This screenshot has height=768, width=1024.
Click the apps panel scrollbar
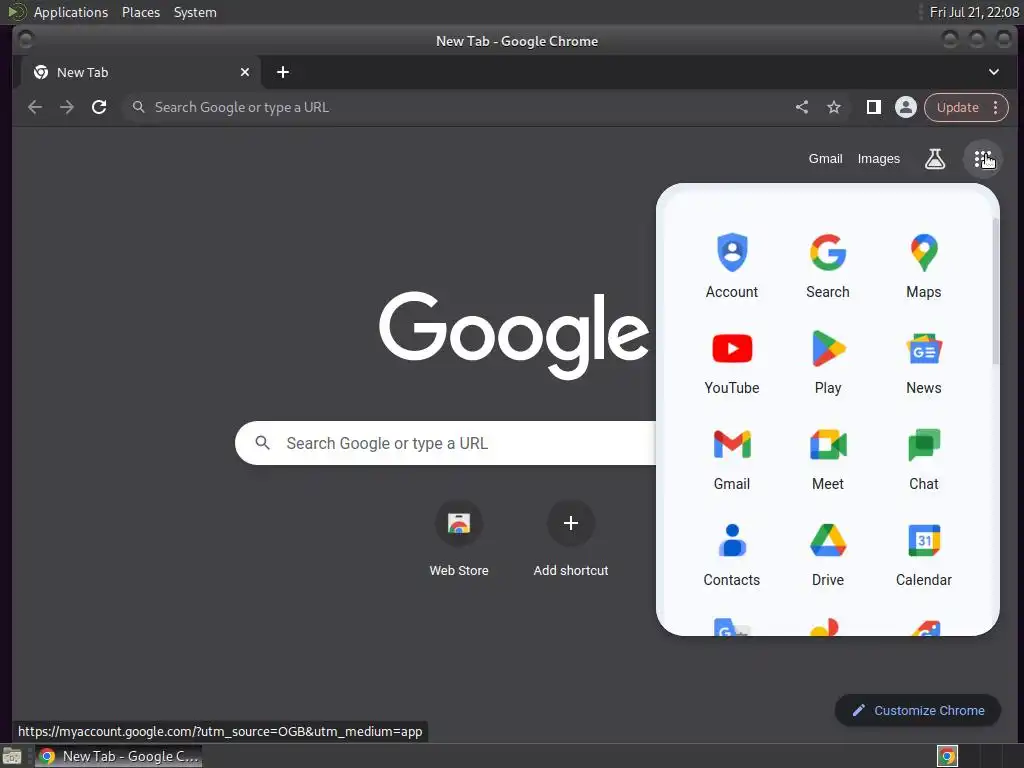coord(995,291)
